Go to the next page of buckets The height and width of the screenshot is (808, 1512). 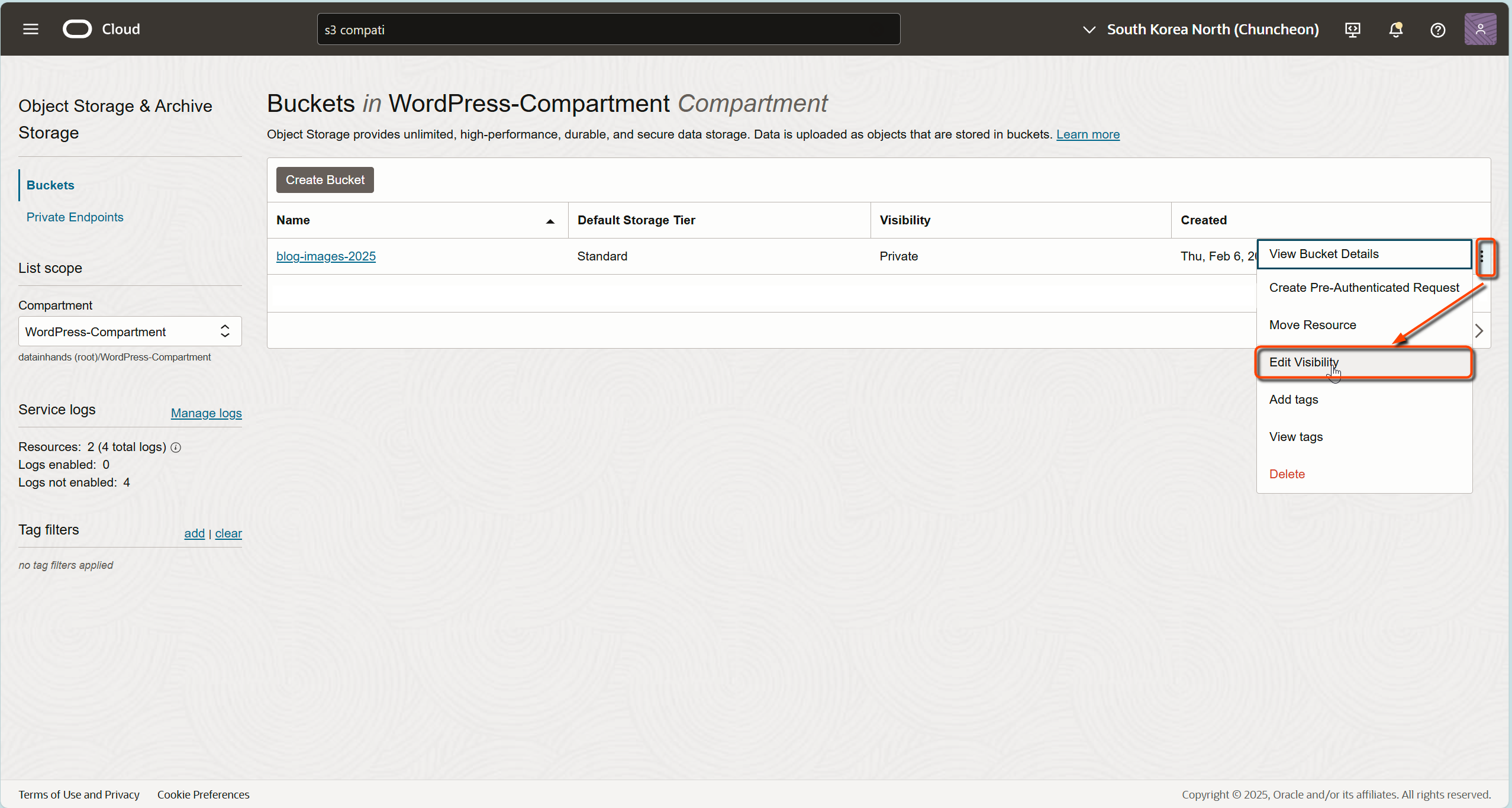[x=1479, y=330]
